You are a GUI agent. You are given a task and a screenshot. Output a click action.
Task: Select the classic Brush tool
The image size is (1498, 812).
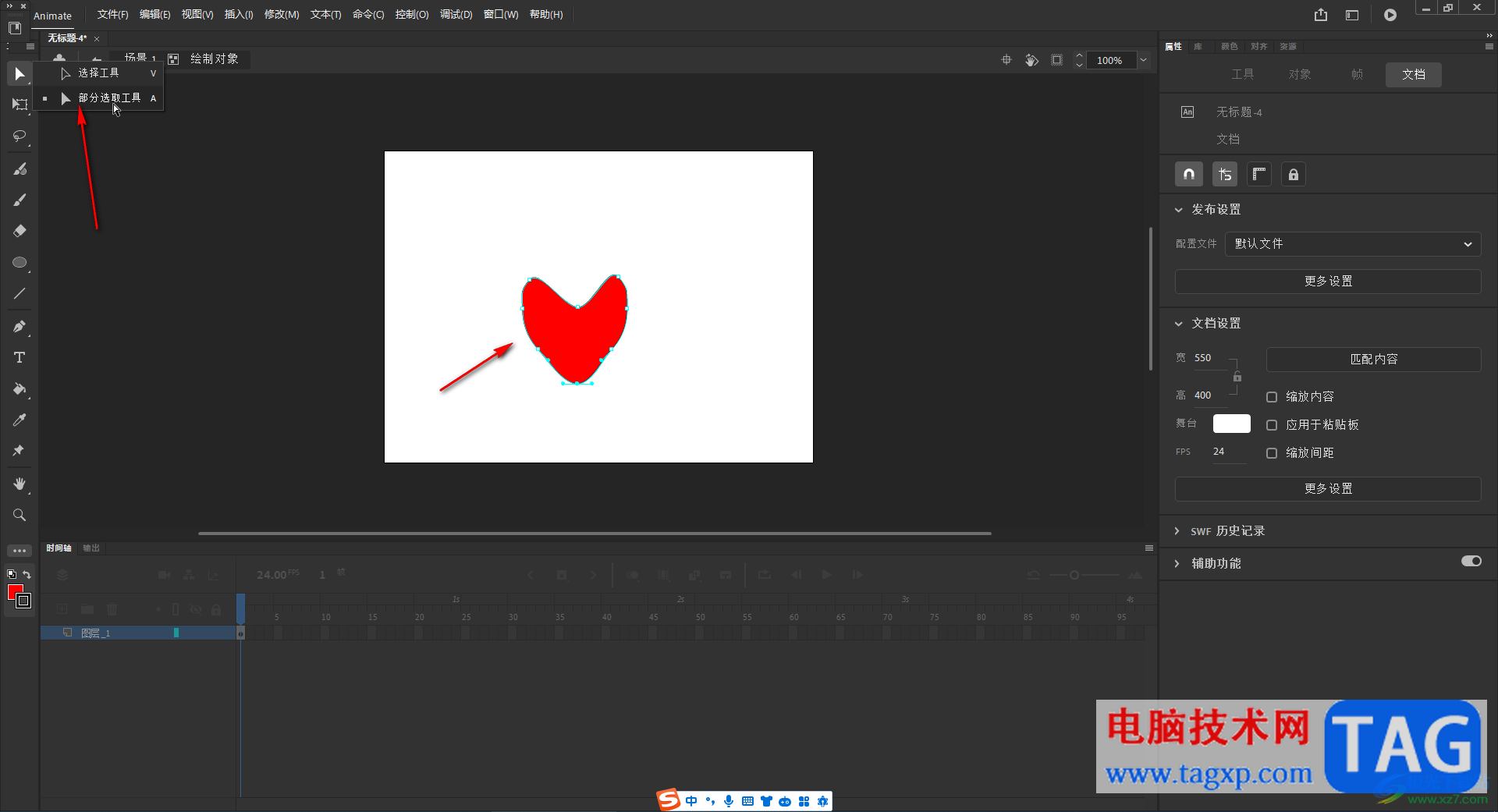click(20, 200)
